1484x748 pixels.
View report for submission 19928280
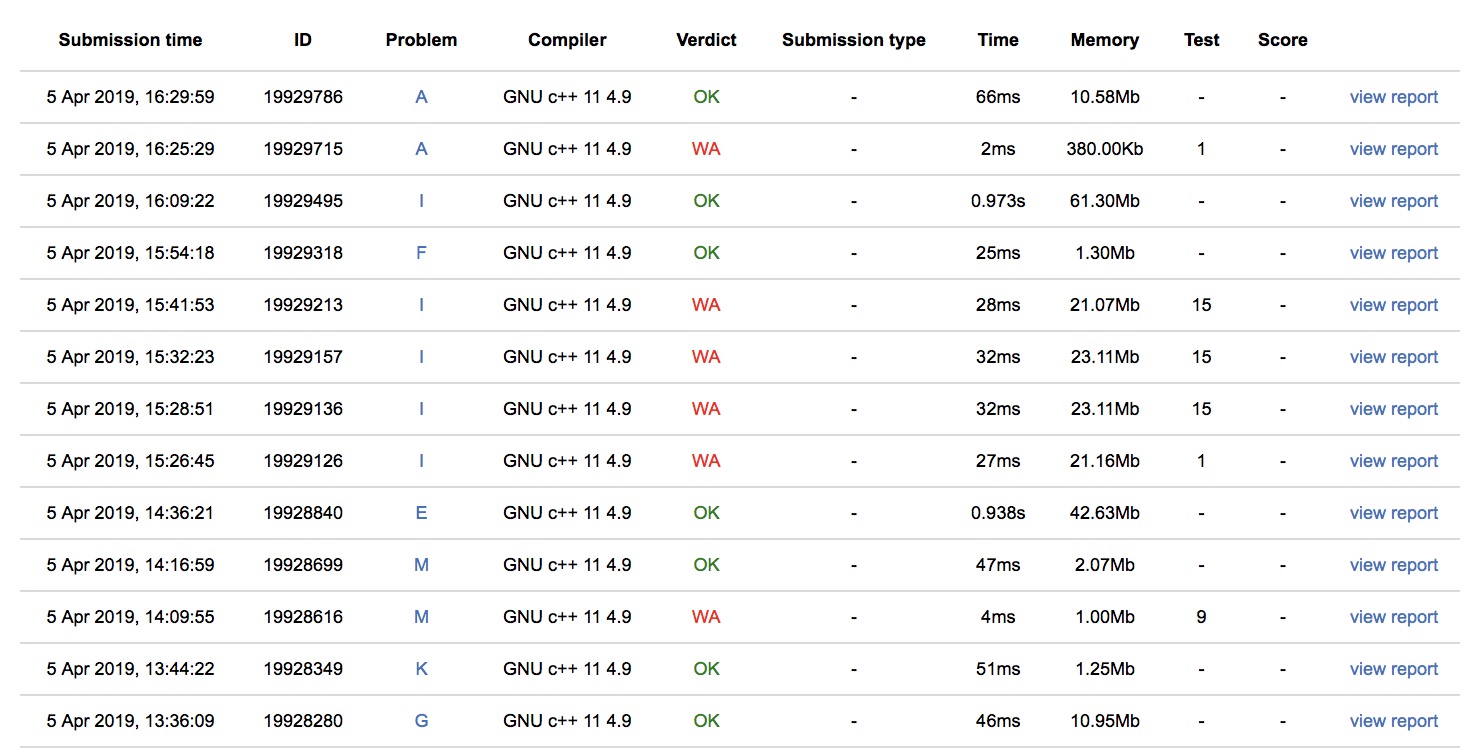coord(1393,721)
